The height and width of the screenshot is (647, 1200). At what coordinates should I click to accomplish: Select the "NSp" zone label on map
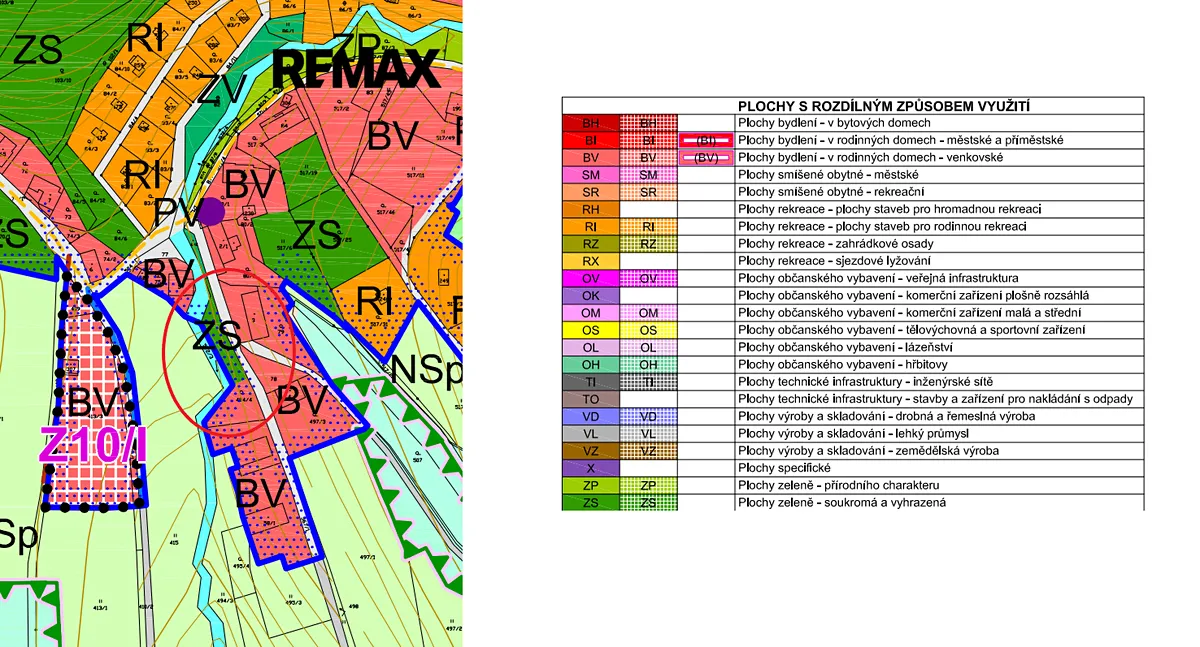pyautogui.click(x=426, y=368)
